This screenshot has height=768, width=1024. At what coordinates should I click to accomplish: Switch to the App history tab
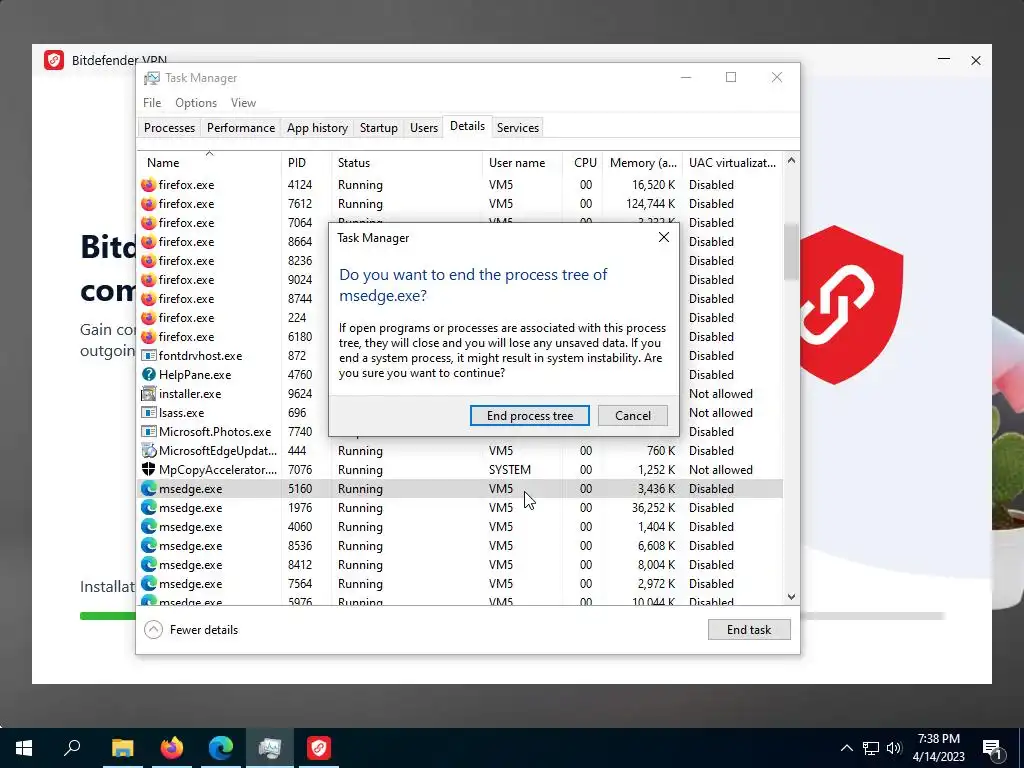[317, 127]
